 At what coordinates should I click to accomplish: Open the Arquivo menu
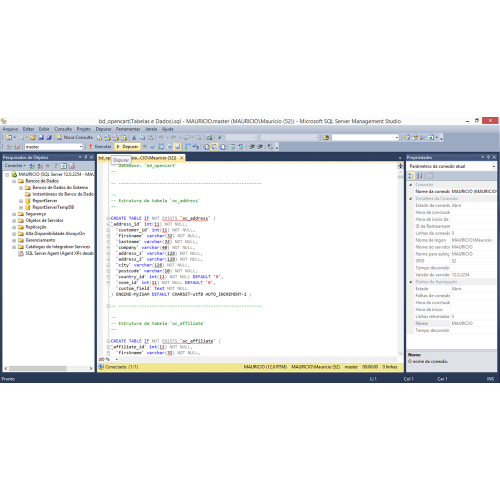(10, 129)
